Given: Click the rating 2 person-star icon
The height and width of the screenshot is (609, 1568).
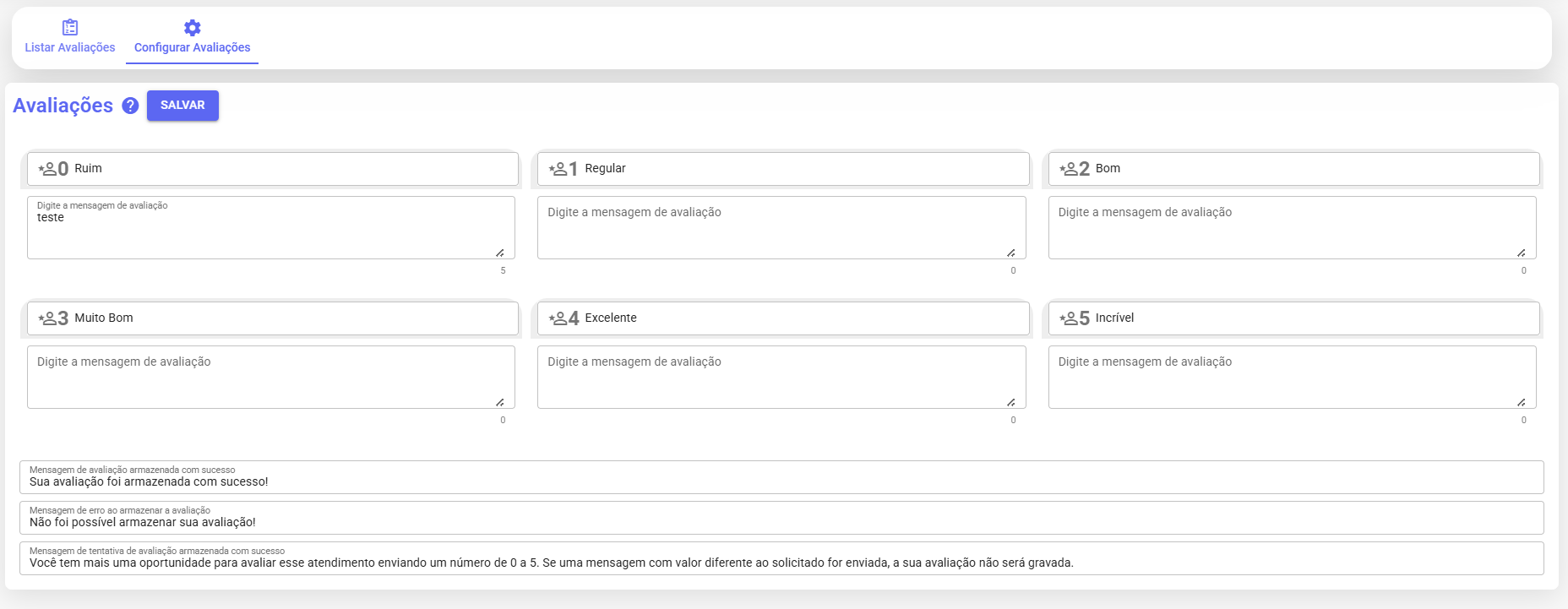Looking at the screenshot, I should pyautogui.click(x=1069, y=169).
